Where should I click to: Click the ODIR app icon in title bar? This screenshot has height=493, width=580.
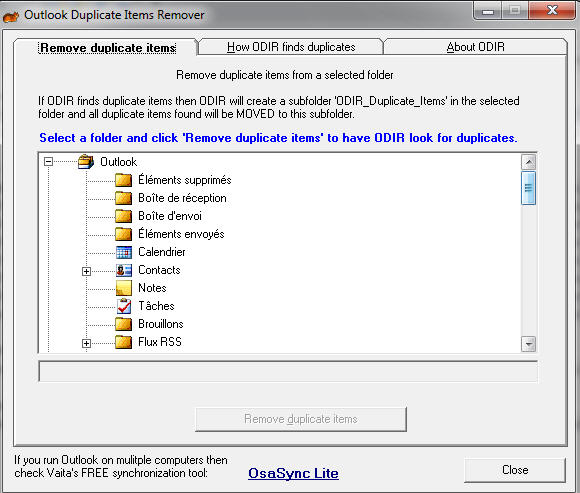click(x=11, y=16)
